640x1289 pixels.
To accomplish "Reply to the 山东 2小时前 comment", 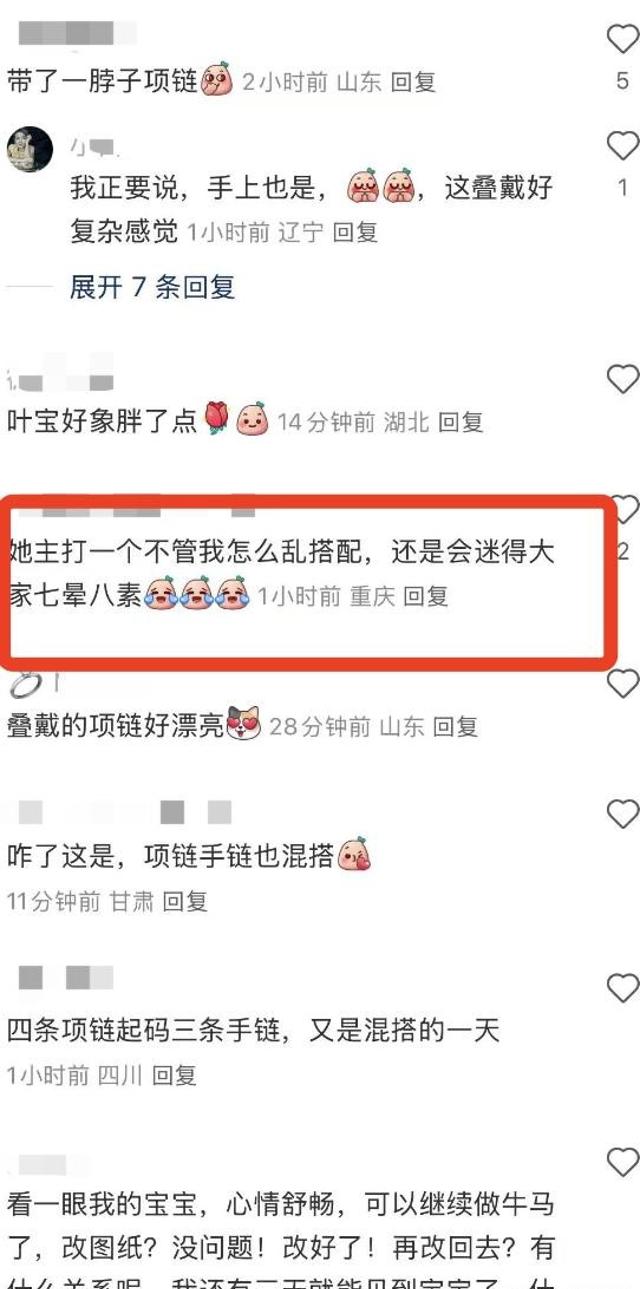I will click(x=413, y=81).
